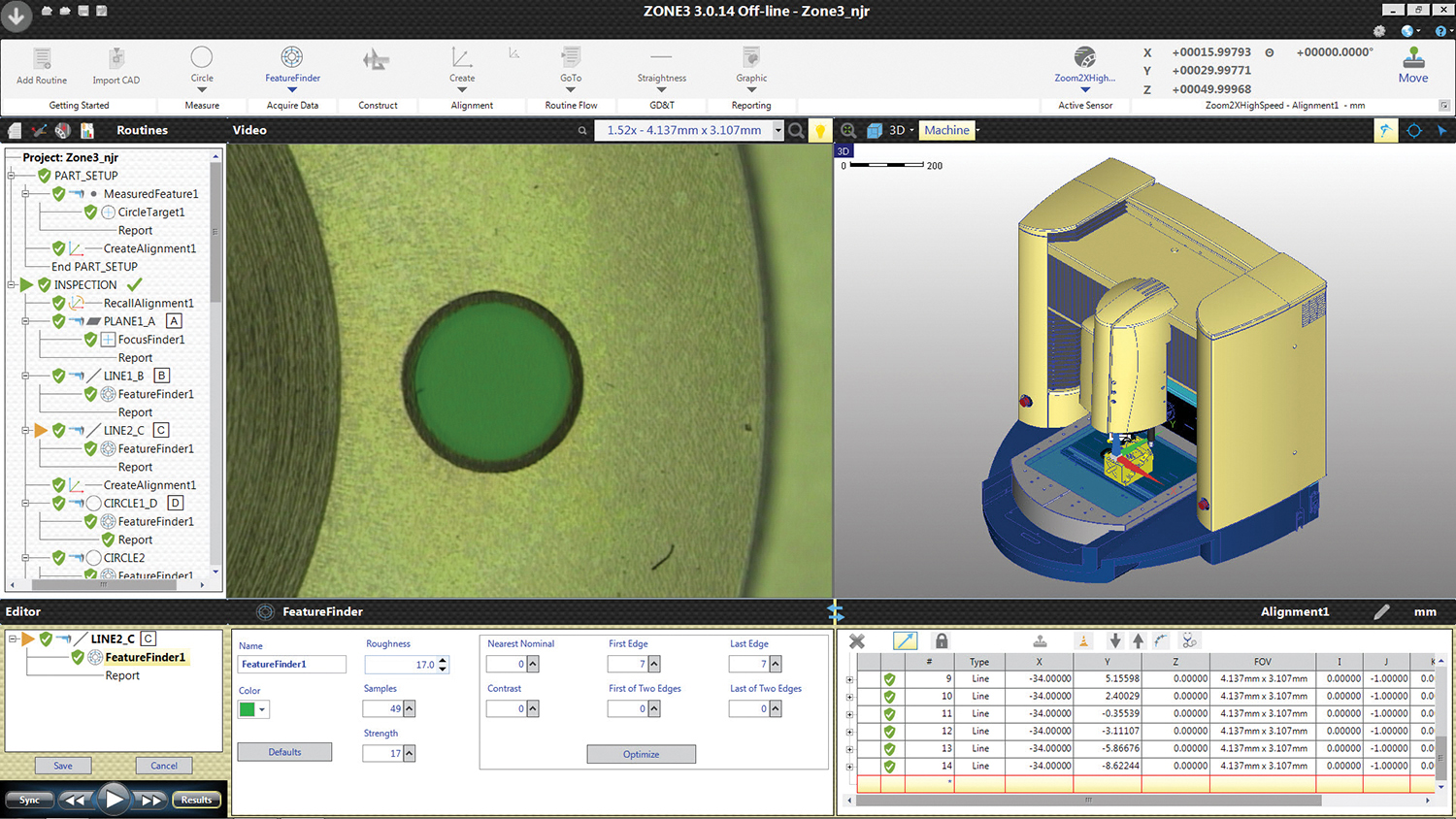Screen dimensions: 1456x819
Task: Toggle the light bulb illumination icon
Action: coord(820,131)
